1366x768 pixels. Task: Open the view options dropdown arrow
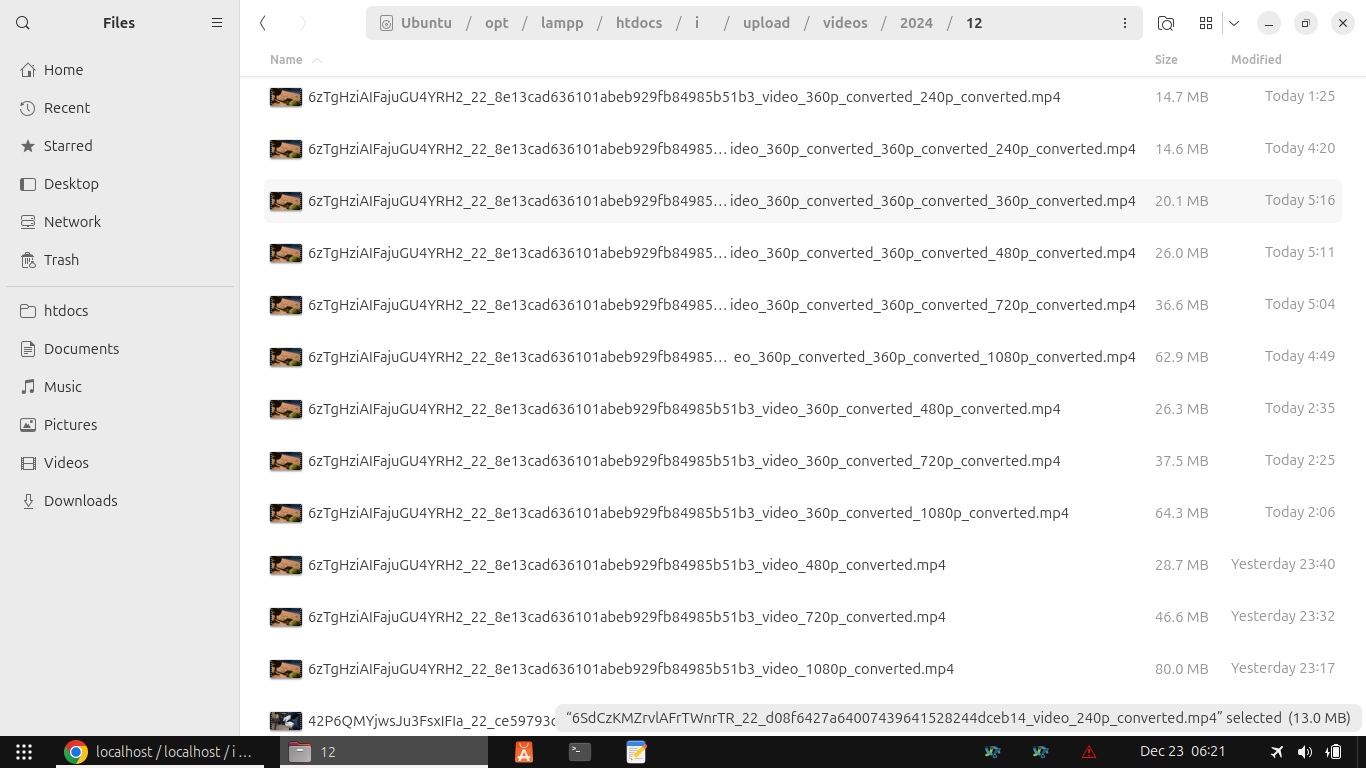click(1234, 23)
